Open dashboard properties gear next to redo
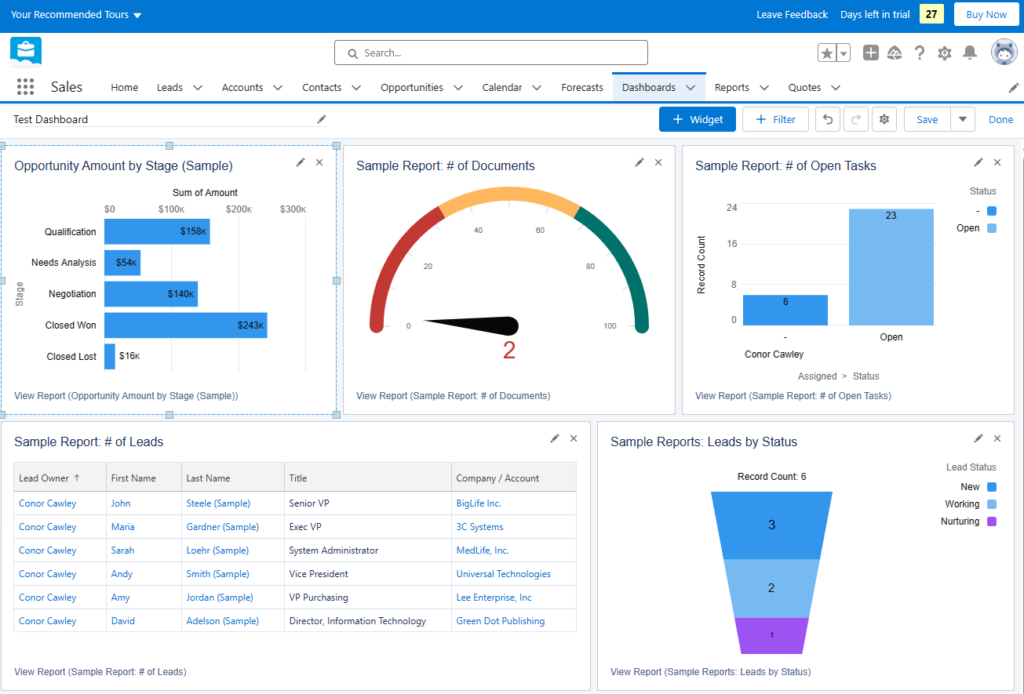The image size is (1024, 694). coord(884,118)
